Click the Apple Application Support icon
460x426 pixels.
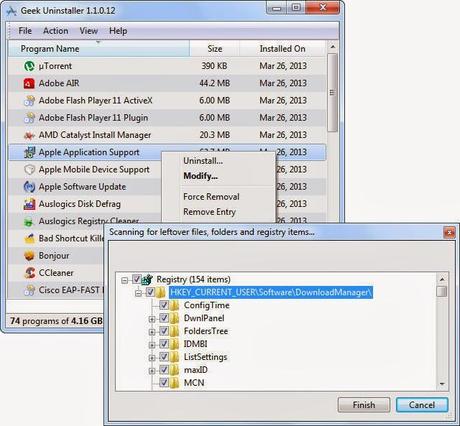tap(29, 152)
